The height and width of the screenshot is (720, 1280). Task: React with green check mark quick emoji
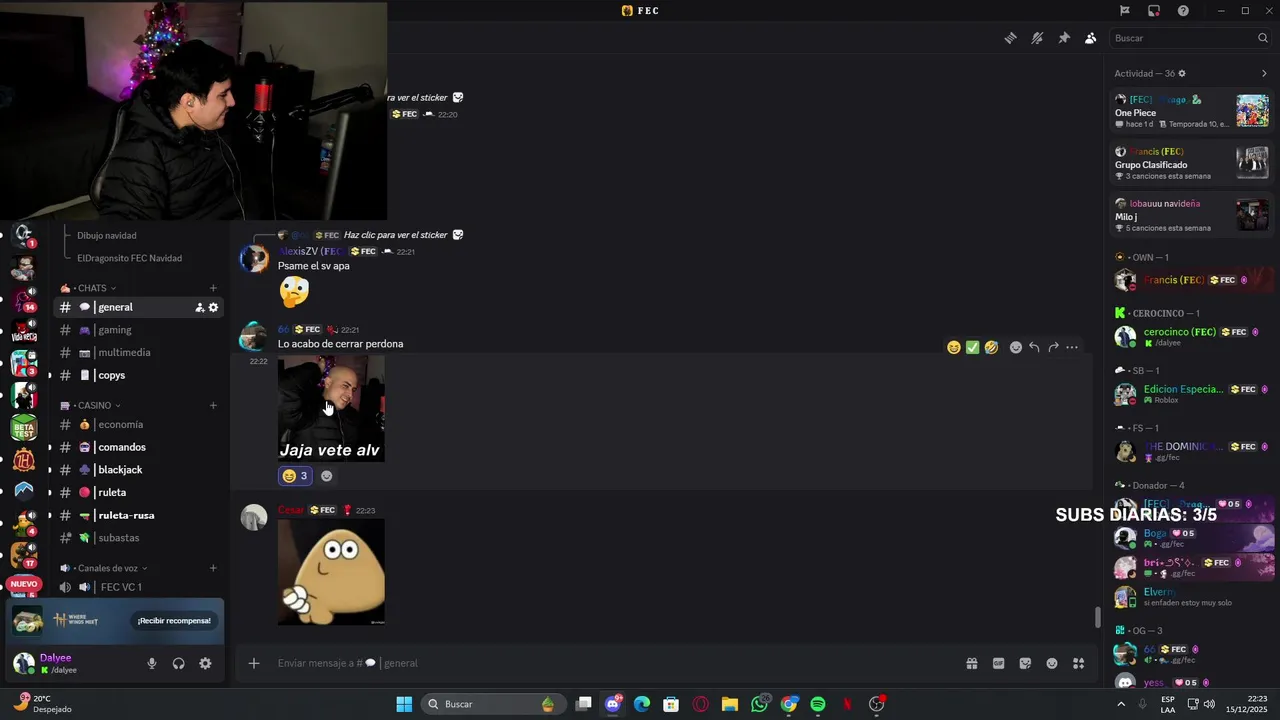(x=972, y=347)
